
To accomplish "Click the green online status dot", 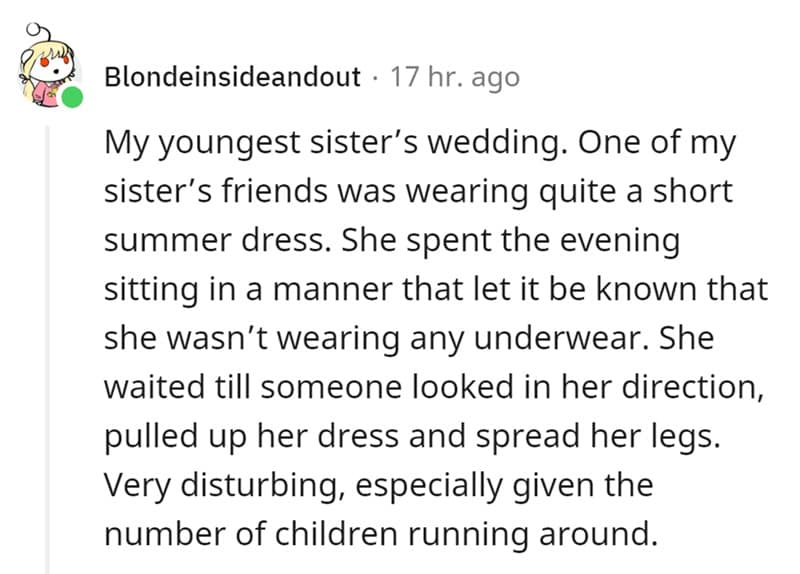I will 72,98.
